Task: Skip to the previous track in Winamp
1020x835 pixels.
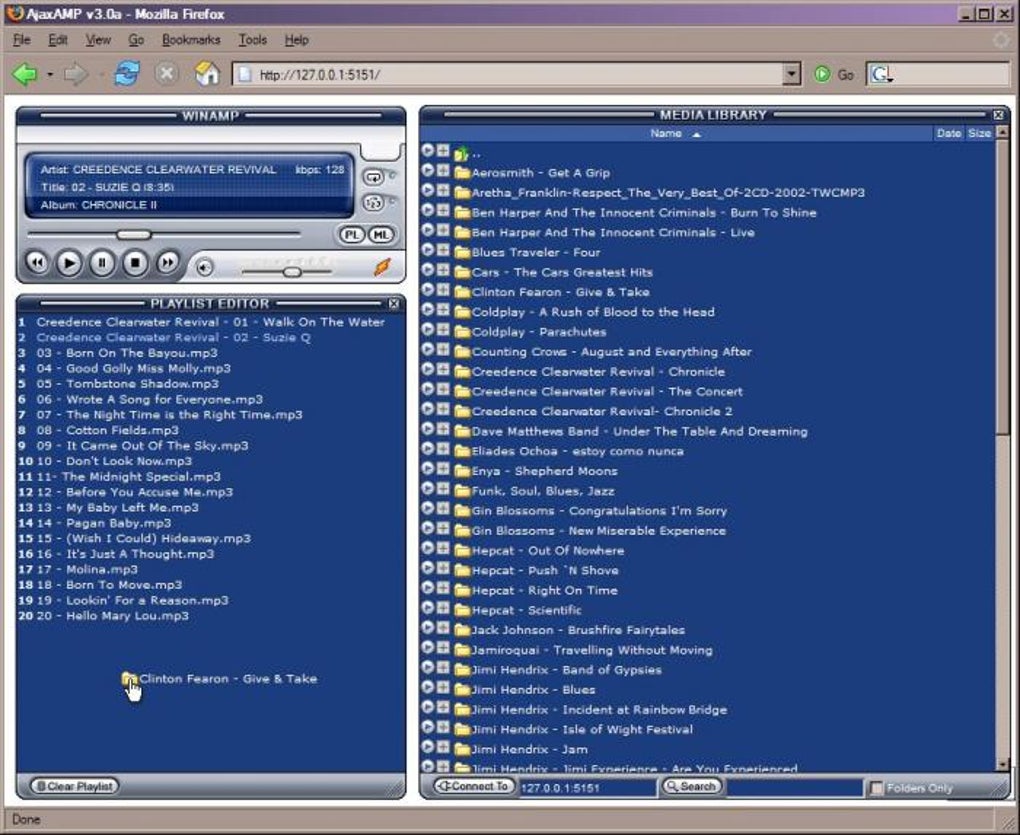Action: click(x=37, y=263)
